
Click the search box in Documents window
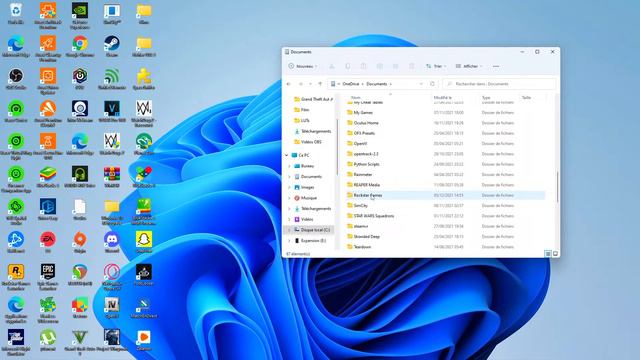(x=499, y=84)
